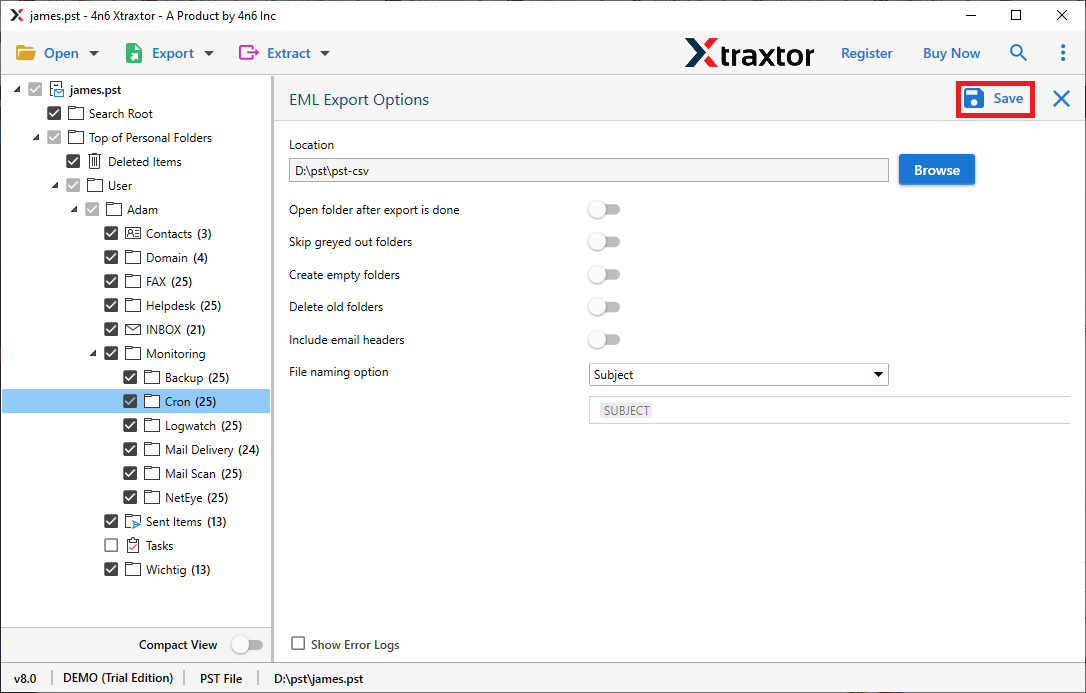The height and width of the screenshot is (693, 1086).
Task: Click the Tasks clipboard icon
Action: (133, 546)
